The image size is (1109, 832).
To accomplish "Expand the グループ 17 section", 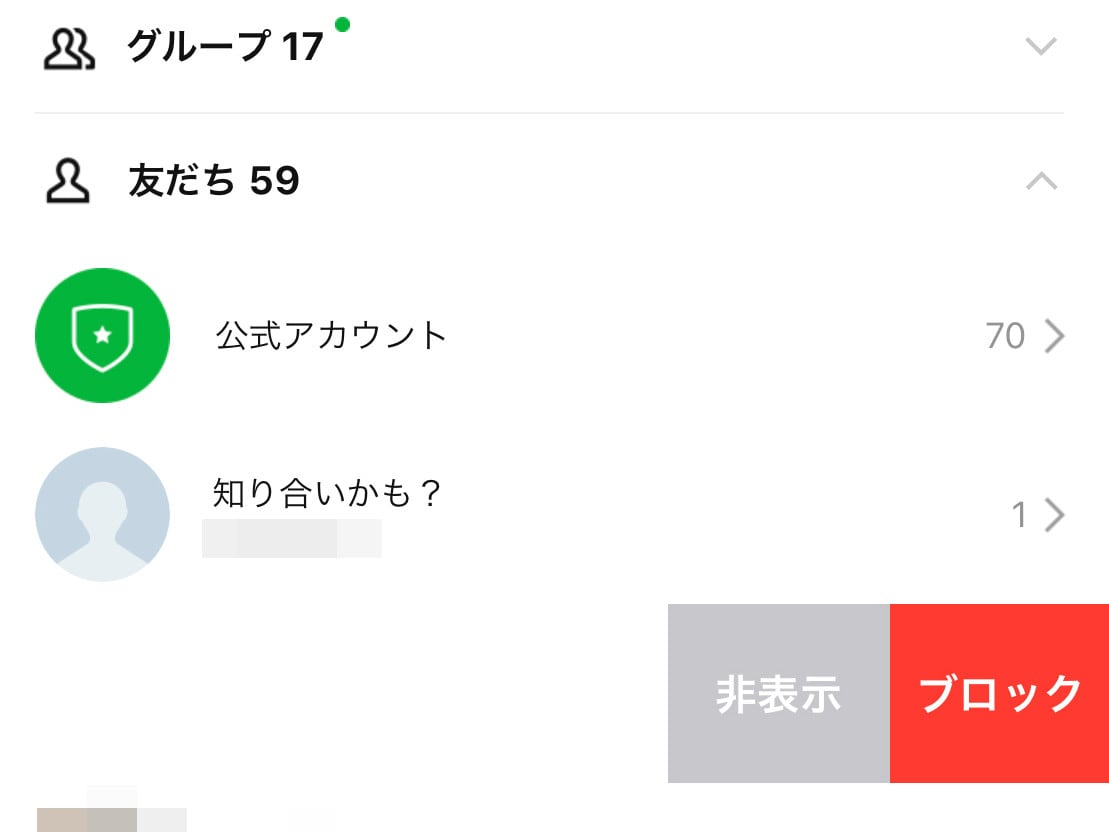I will [1041, 45].
